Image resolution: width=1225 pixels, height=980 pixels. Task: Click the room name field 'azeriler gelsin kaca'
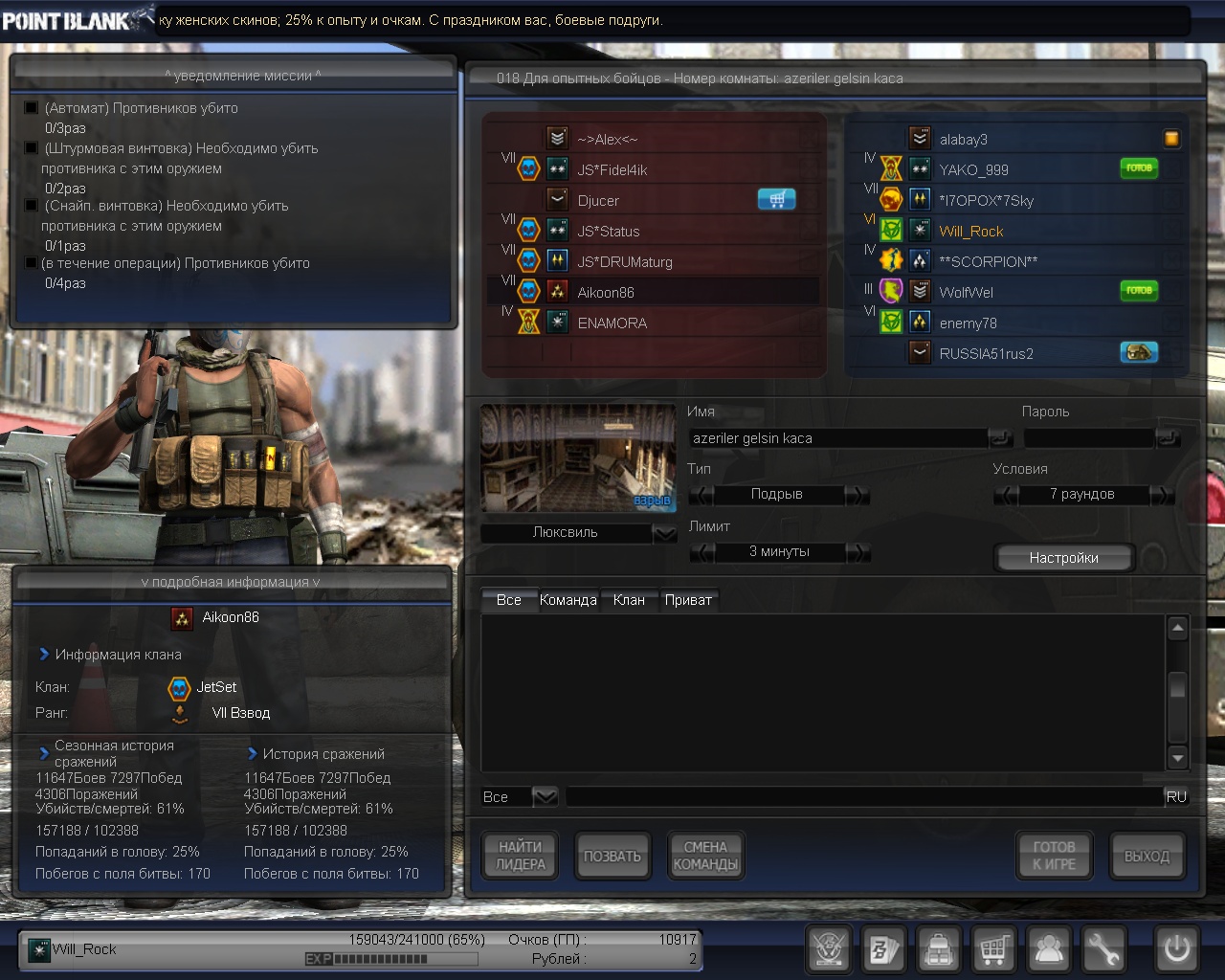[839, 438]
